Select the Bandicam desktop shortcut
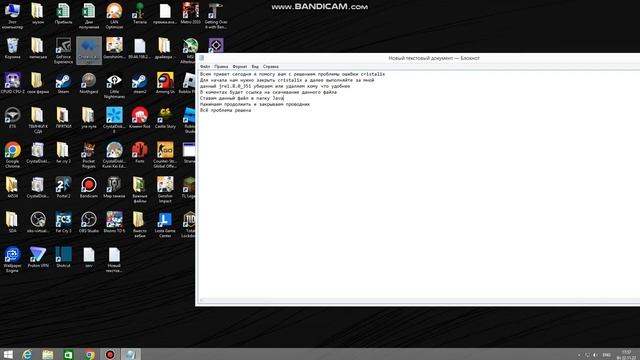This screenshot has height=360, width=640. coord(89,187)
